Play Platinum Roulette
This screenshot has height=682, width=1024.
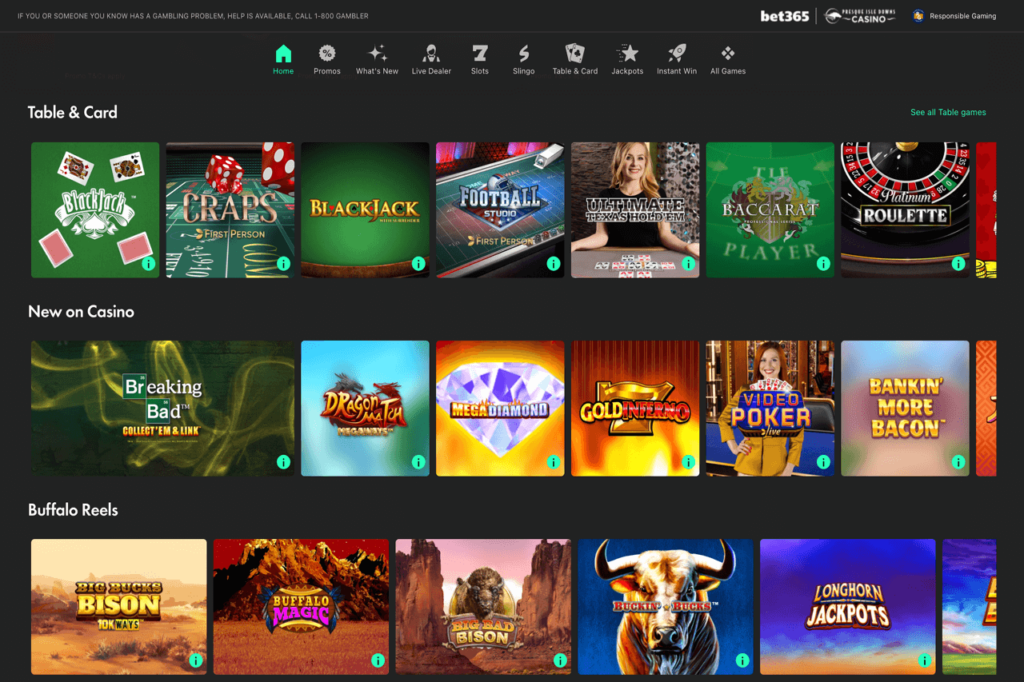point(905,210)
